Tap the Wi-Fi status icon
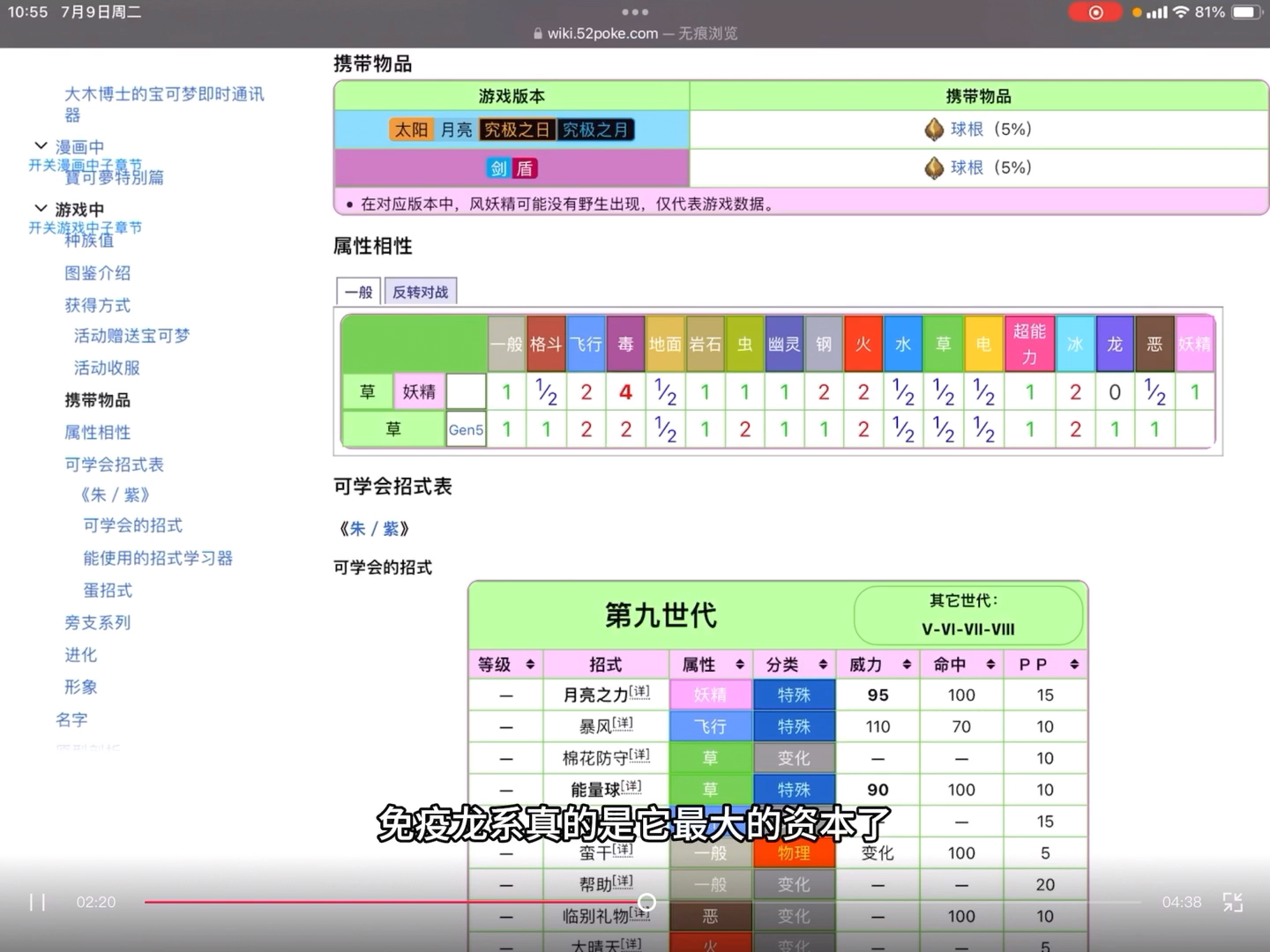1270x952 pixels. (x=1180, y=12)
